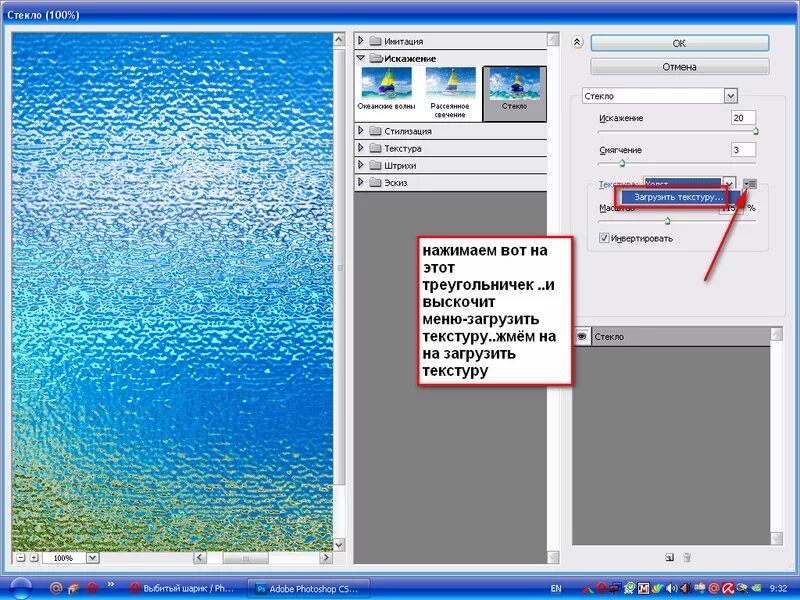
Task: Click the texture flyout menu icon
Action: click(749, 184)
